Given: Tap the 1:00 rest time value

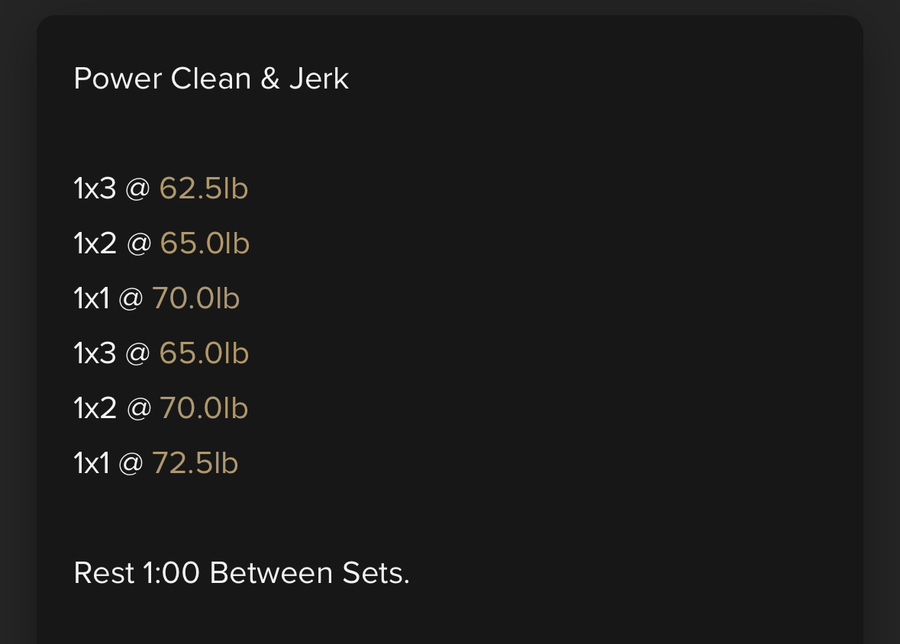Looking at the screenshot, I should (x=171, y=573).
